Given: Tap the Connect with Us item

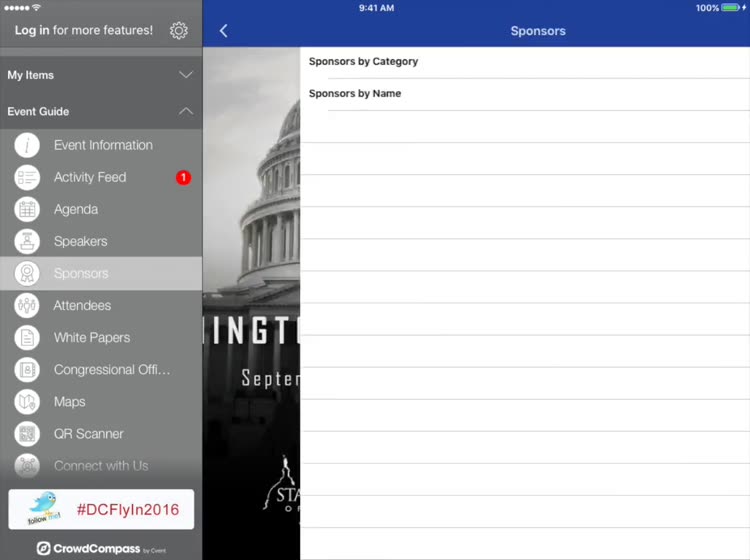Looking at the screenshot, I should pyautogui.click(x=101, y=466).
